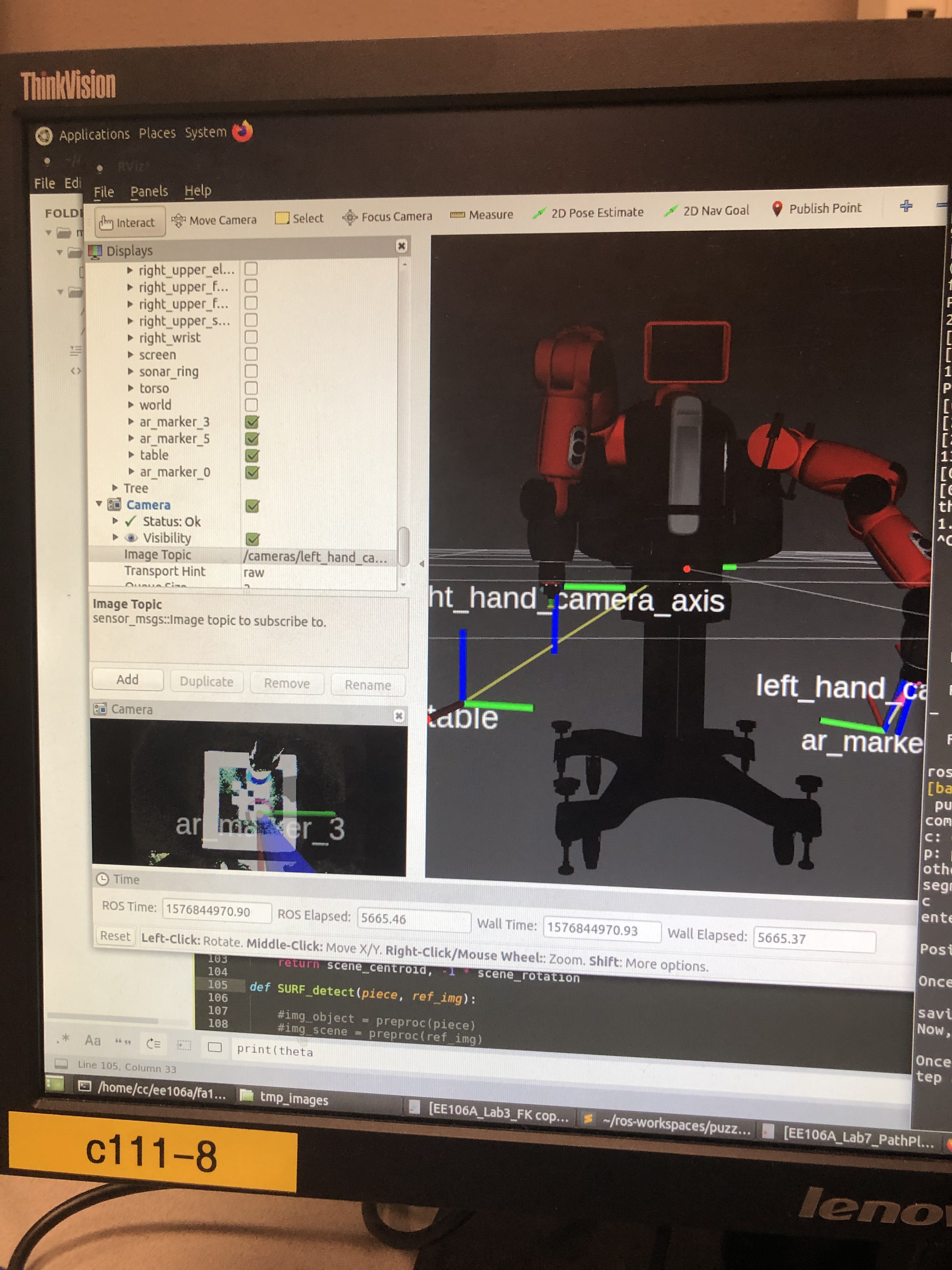Open Firefox from the top panel

point(243,131)
